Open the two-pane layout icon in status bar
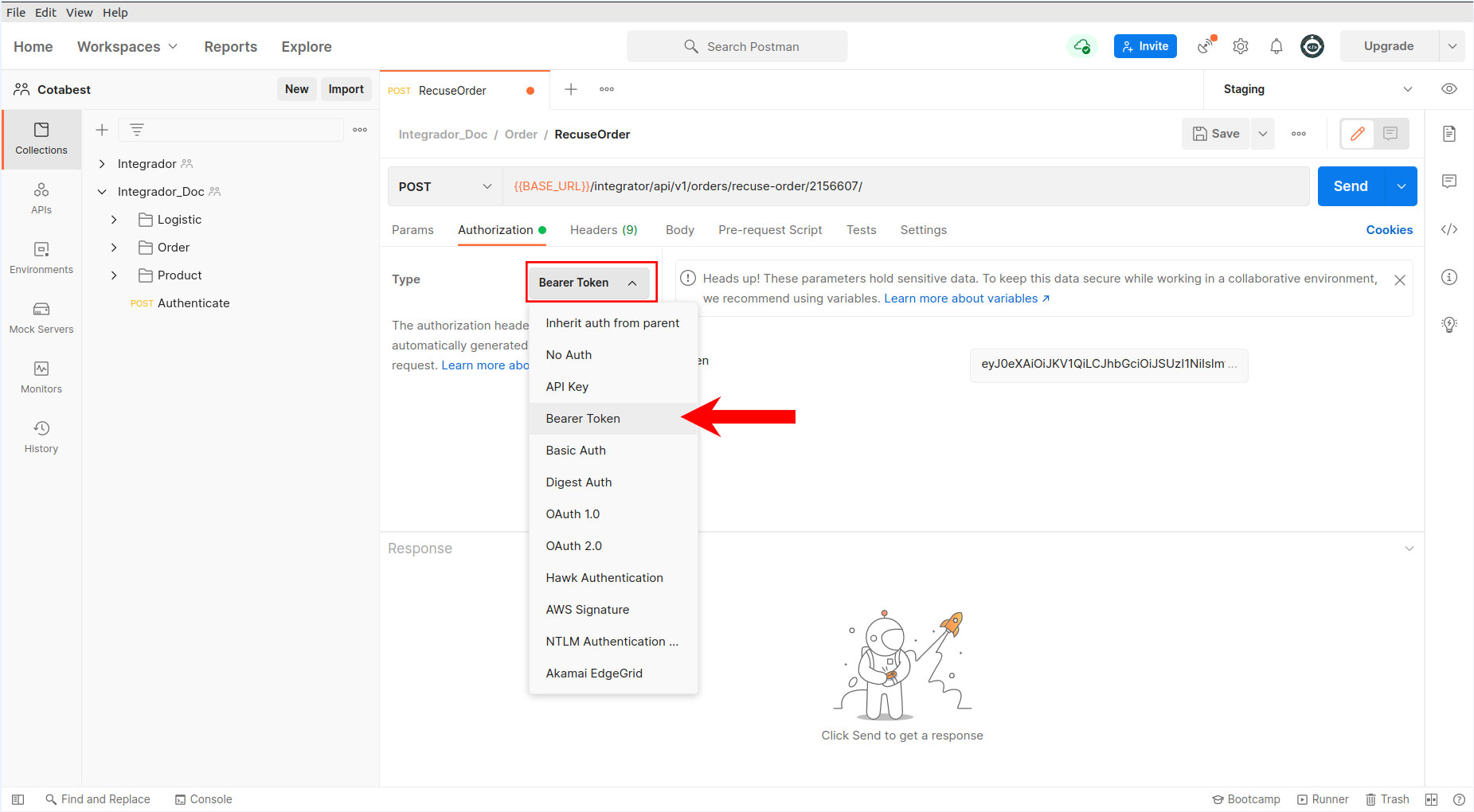 click(1431, 799)
